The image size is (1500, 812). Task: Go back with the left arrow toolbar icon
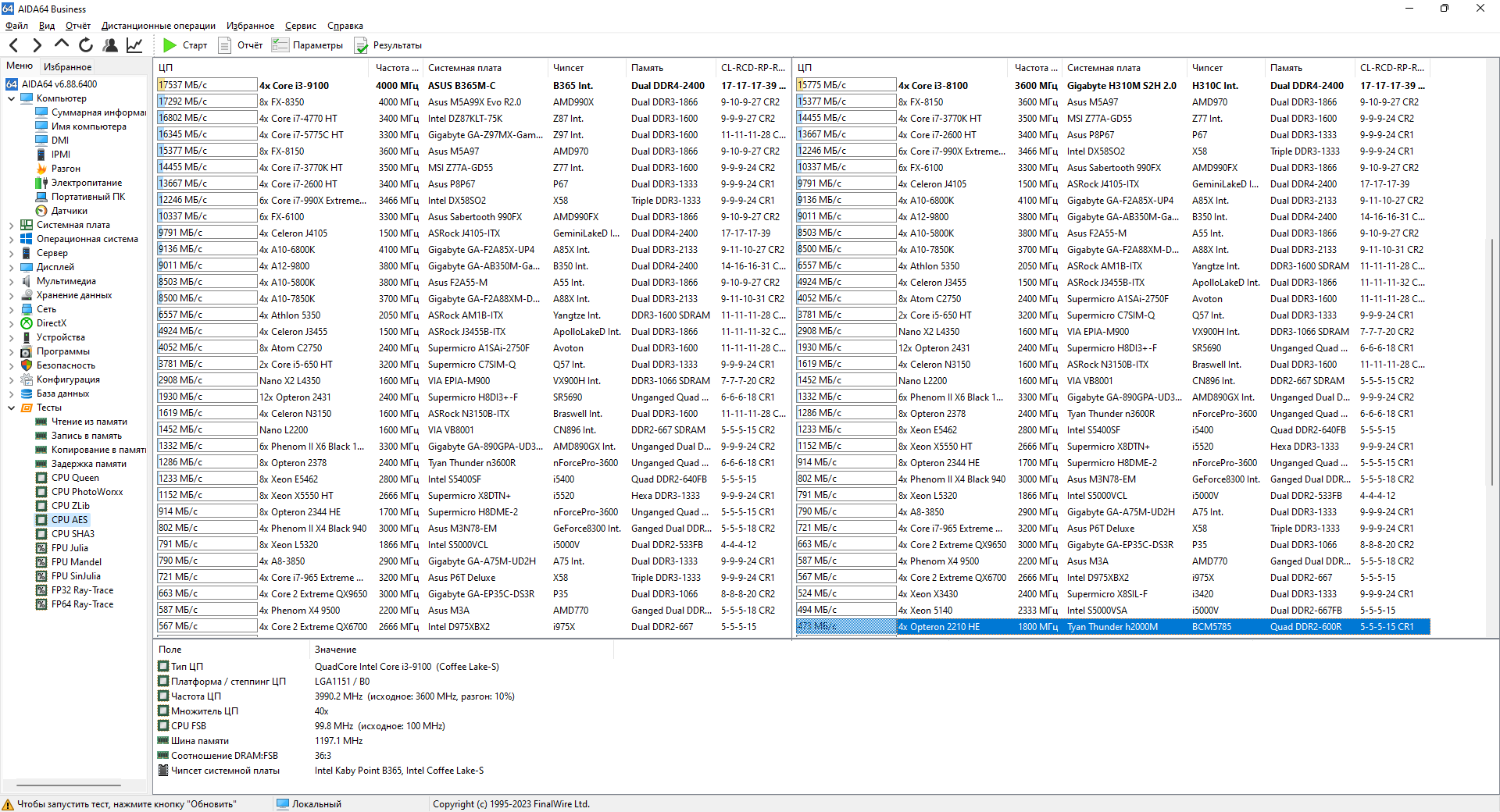point(13,45)
